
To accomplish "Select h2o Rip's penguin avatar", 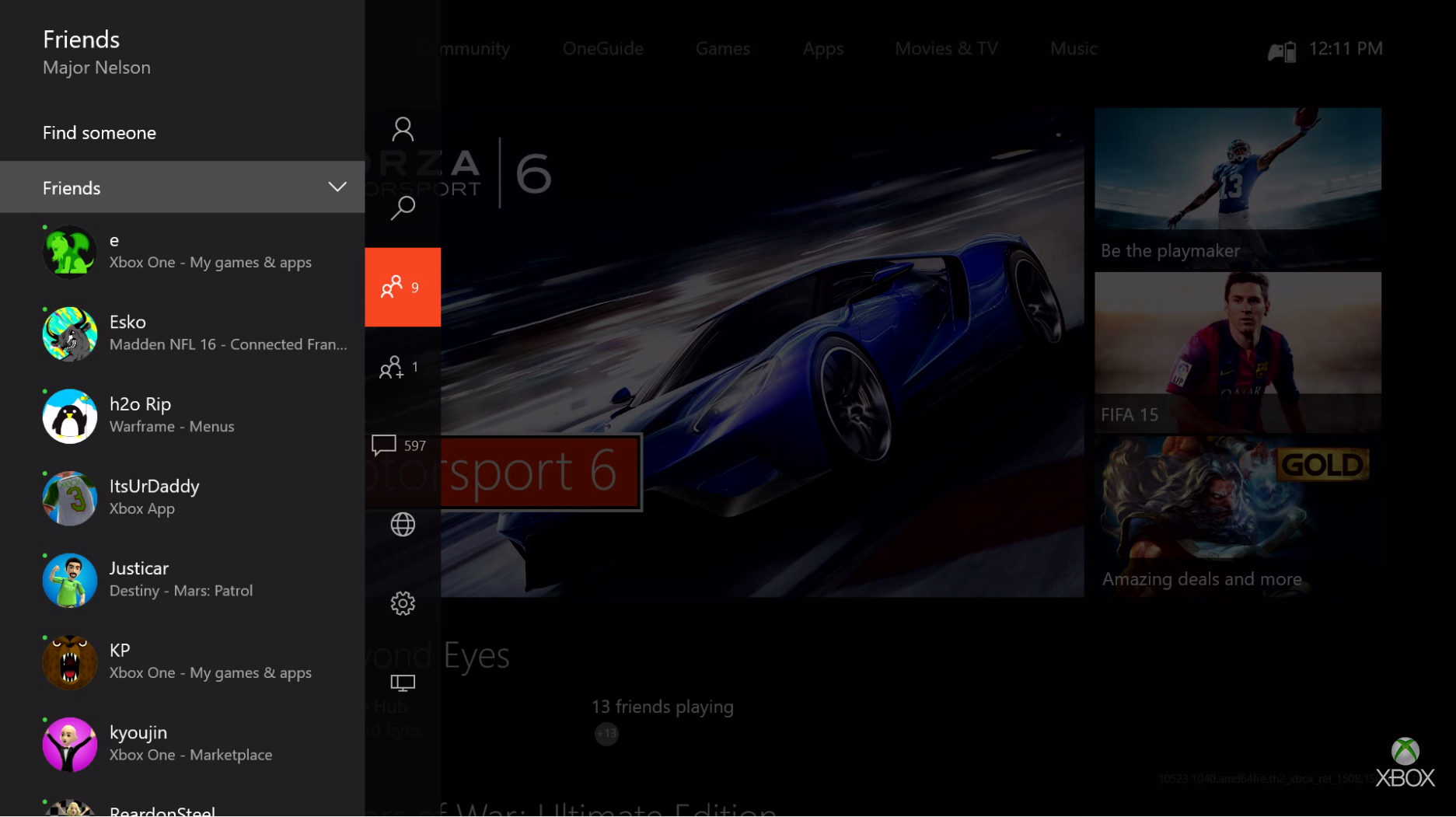I will click(x=70, y=416).
